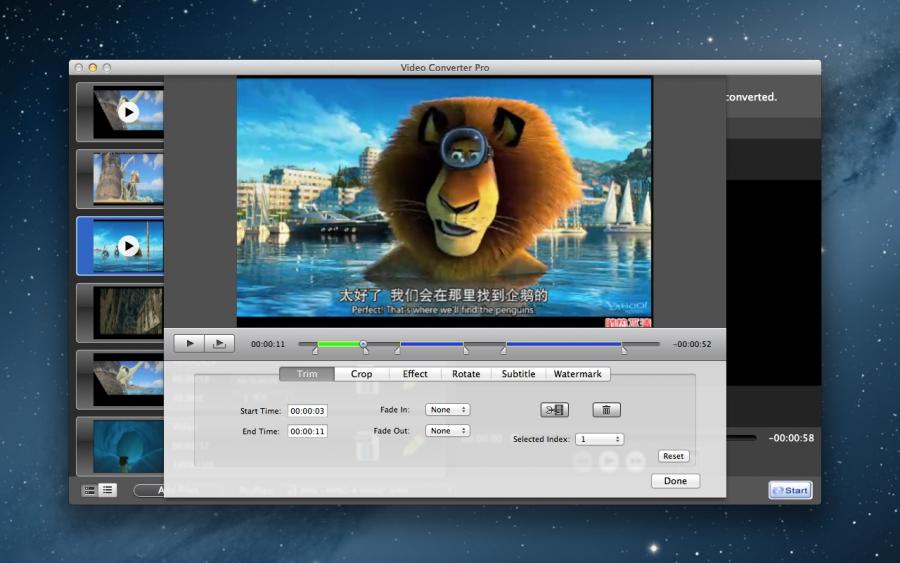The height and width of the screenshot is (563, 900).
Task: Click the Done button
Action: pyautogui.click(x=676, y=481)
